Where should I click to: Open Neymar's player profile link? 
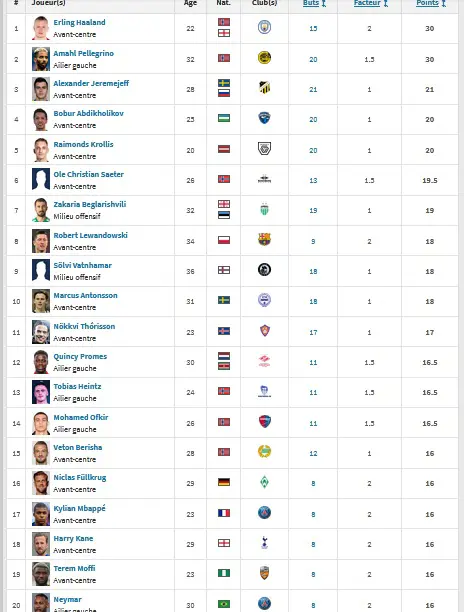(68, 599)
